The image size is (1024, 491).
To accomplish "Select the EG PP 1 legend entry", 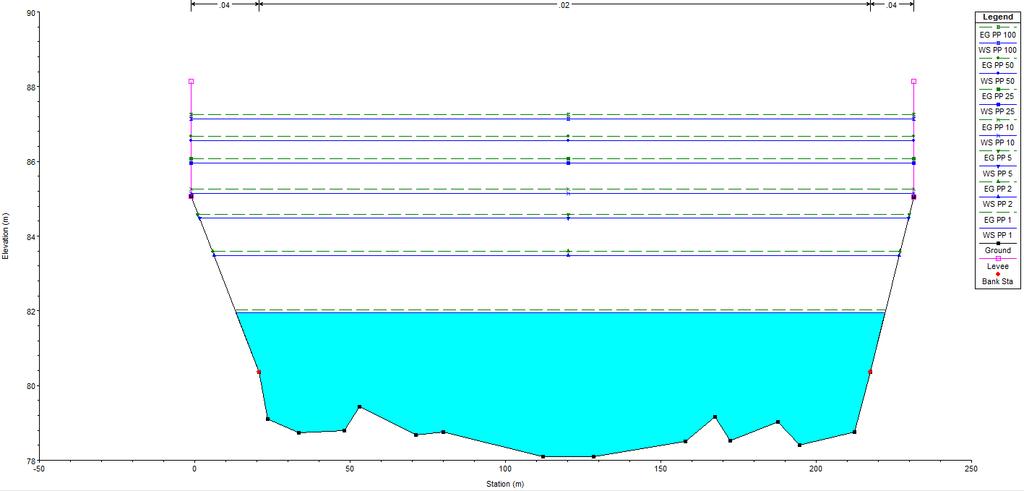I will point(997,220).
